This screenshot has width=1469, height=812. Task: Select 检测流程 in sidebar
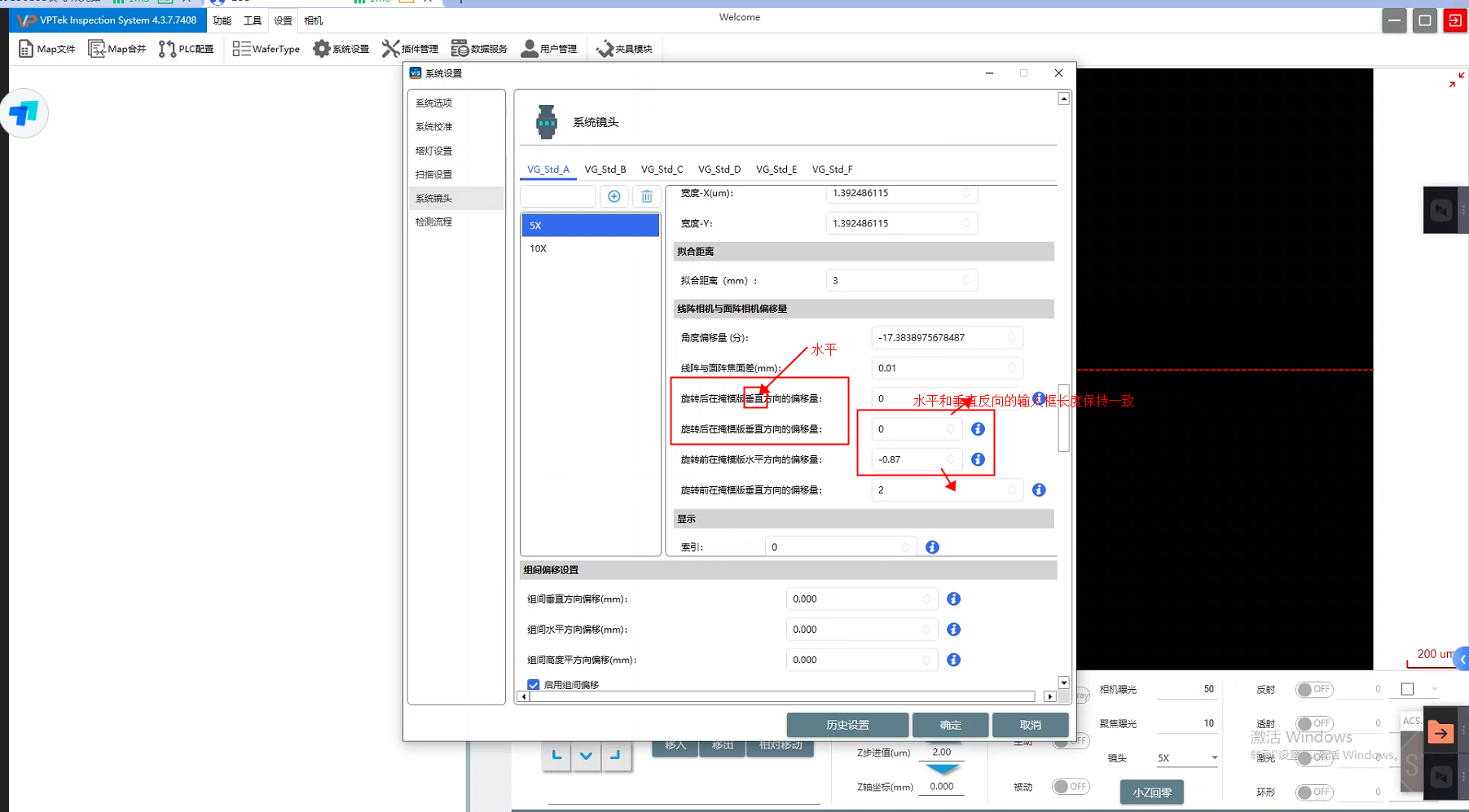coord(455,222)
